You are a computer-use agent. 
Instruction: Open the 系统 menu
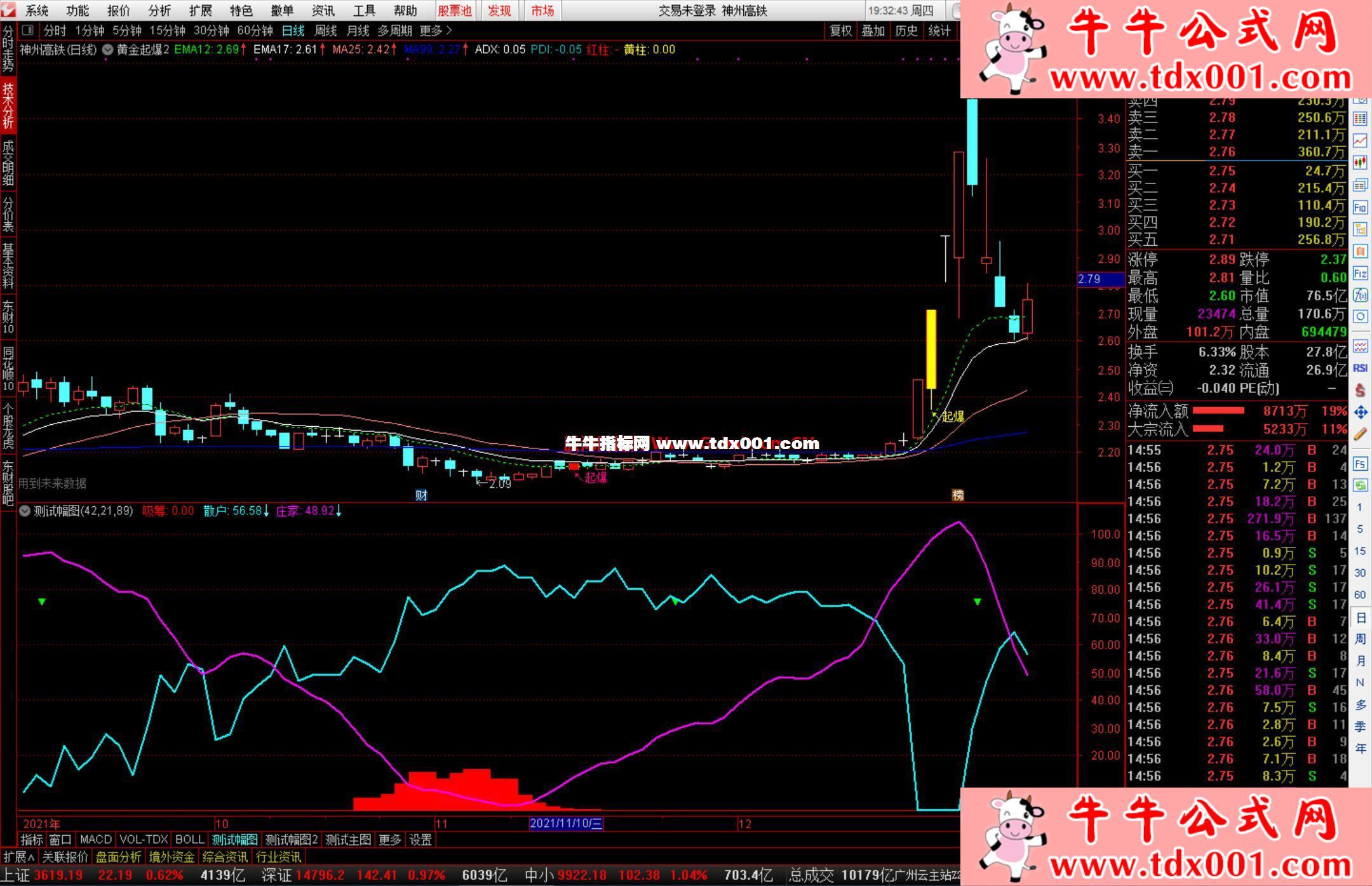click(x=37, y=11)
